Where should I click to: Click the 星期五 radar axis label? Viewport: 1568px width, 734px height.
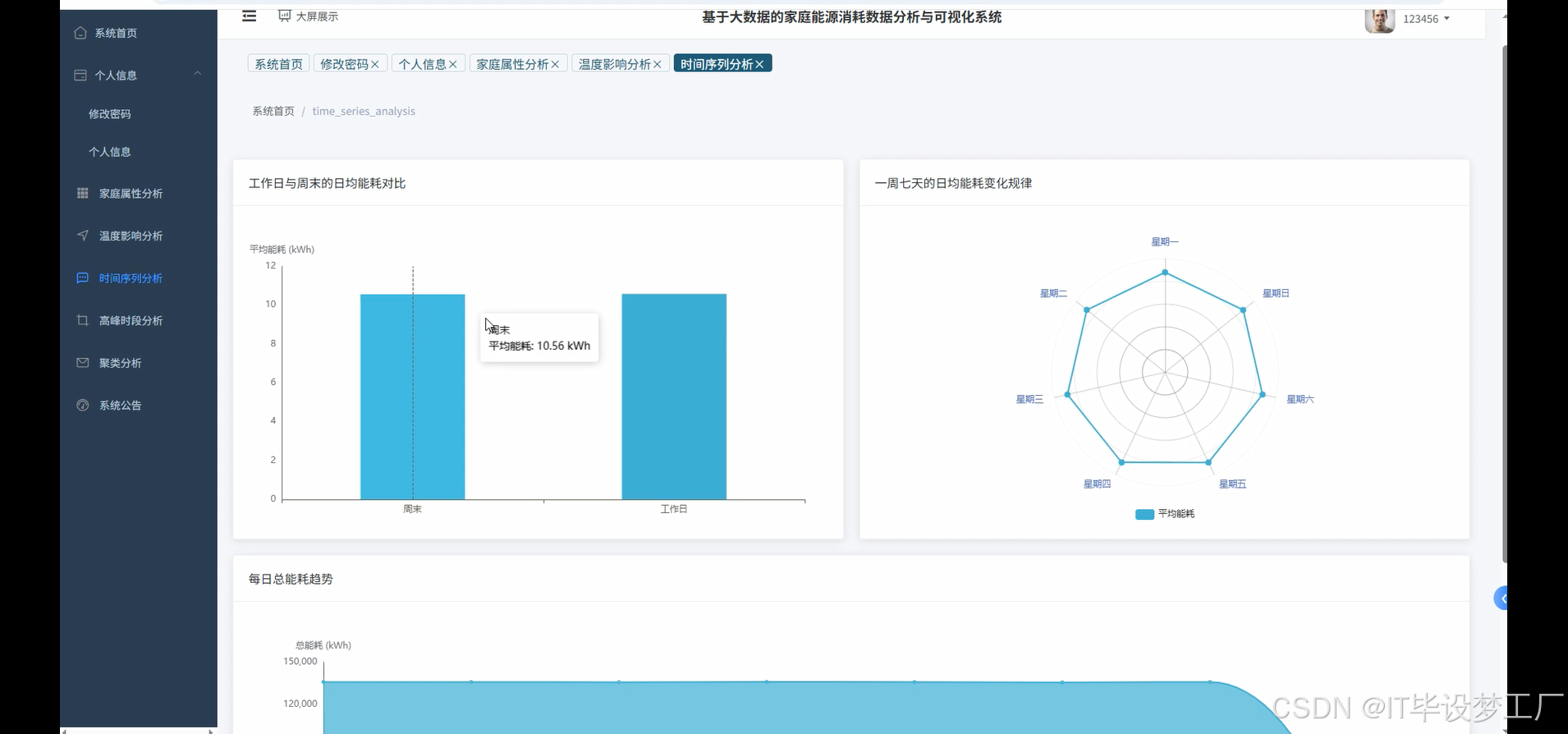coord(1232,484)
